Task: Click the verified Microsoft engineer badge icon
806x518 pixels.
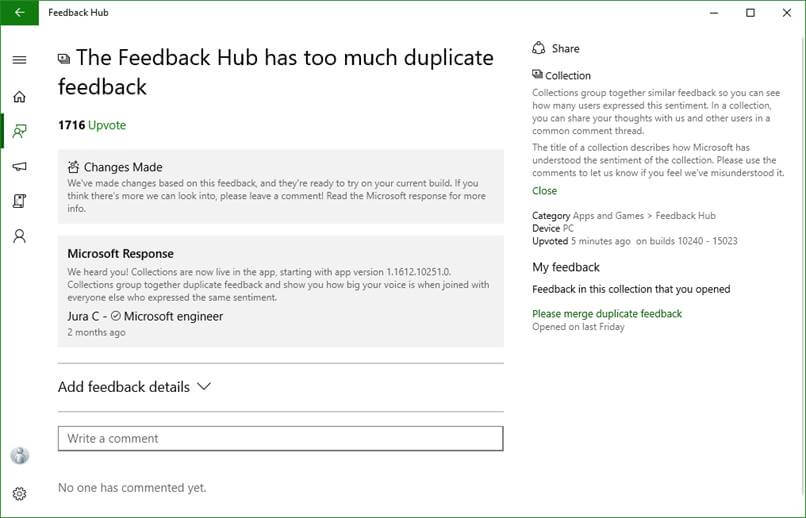Action: pyautogui.click(x=116, y=316)
